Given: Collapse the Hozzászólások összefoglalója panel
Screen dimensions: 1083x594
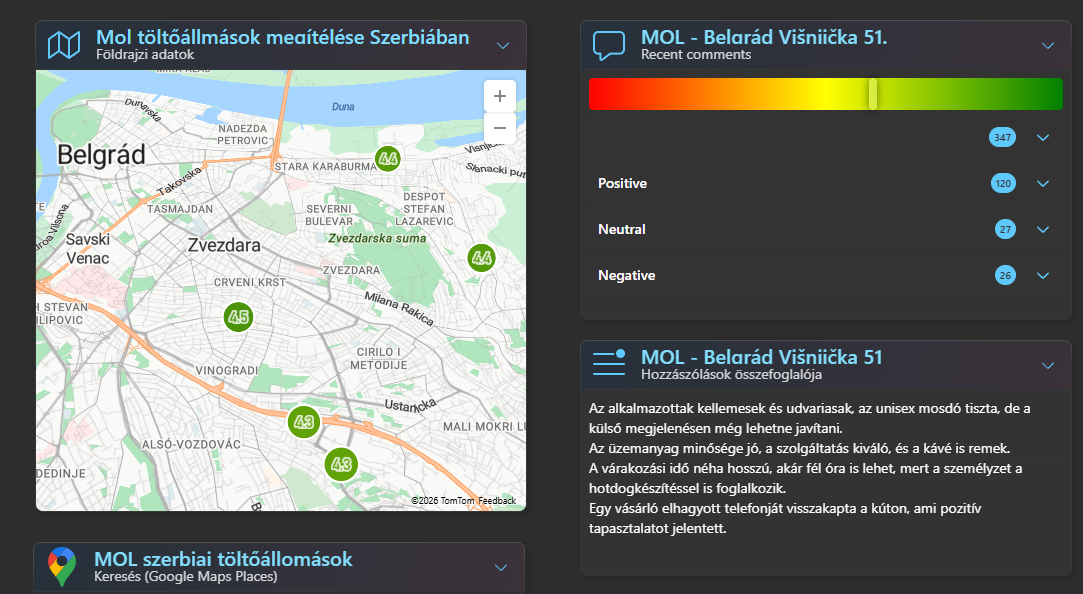Looking at the screenshot, I should coord(1048,365).
